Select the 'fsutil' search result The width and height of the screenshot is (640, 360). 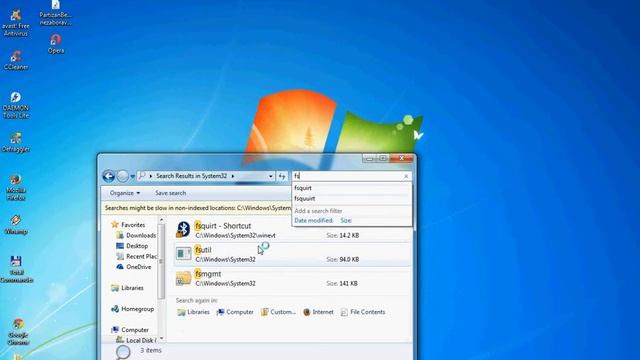click(x=292, y=254)
